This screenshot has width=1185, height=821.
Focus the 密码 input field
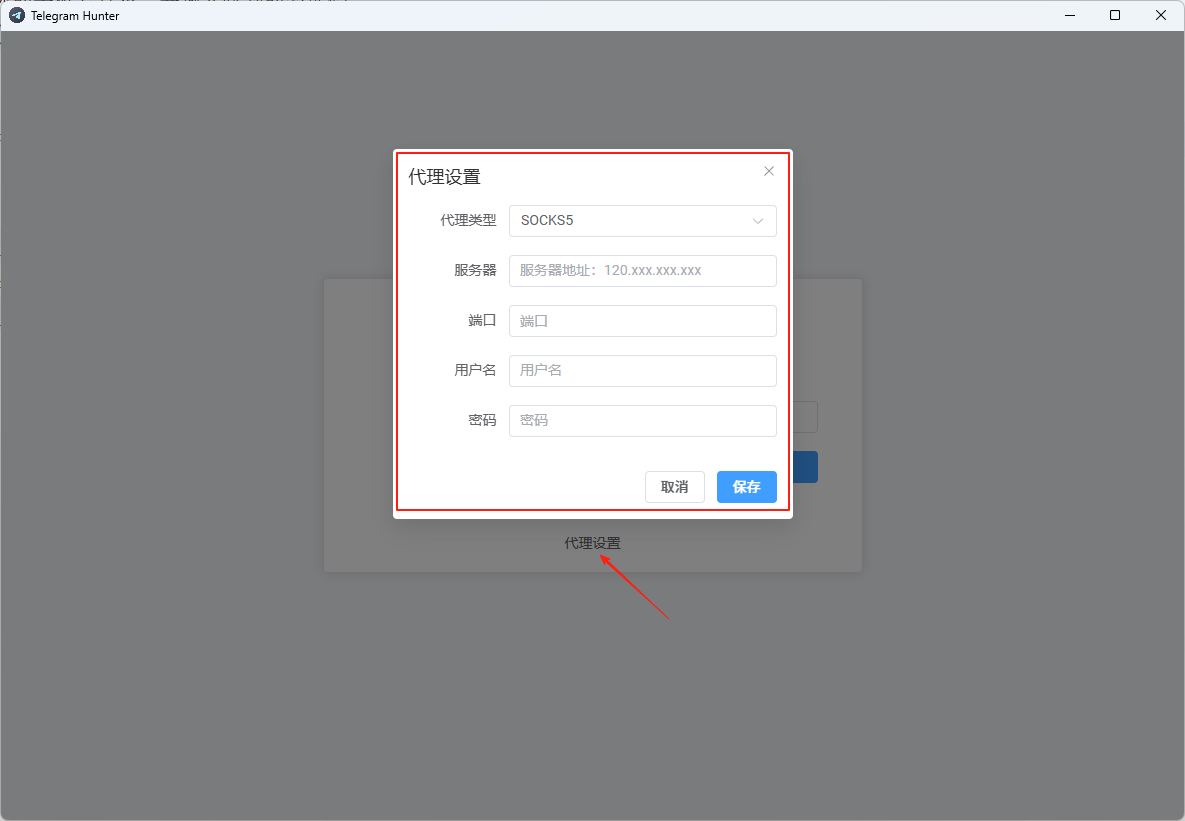(642, 421)
